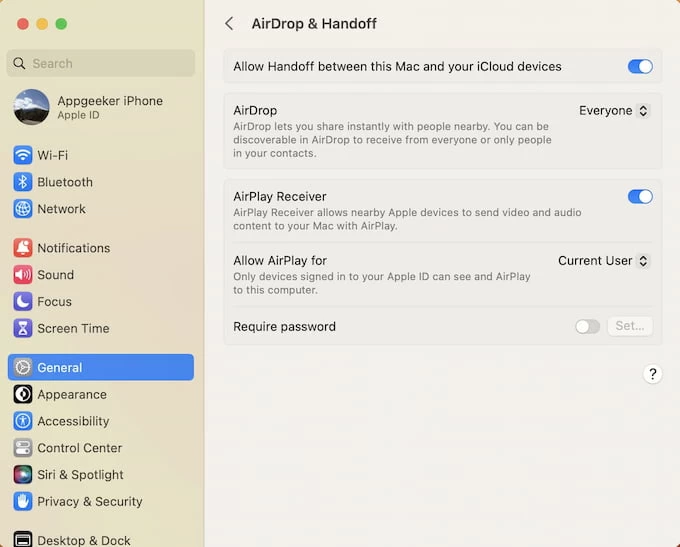Image resolution: width=680 pixels, height=547 pixels.
Task: Enable the Require password switch
Action: point(588,326)
